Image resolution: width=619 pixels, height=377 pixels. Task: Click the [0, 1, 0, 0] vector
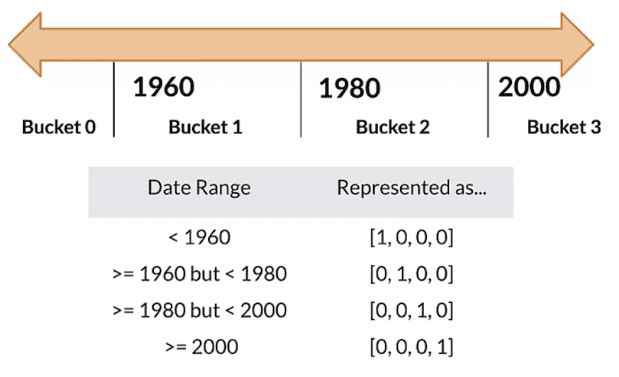coord(412,274)
